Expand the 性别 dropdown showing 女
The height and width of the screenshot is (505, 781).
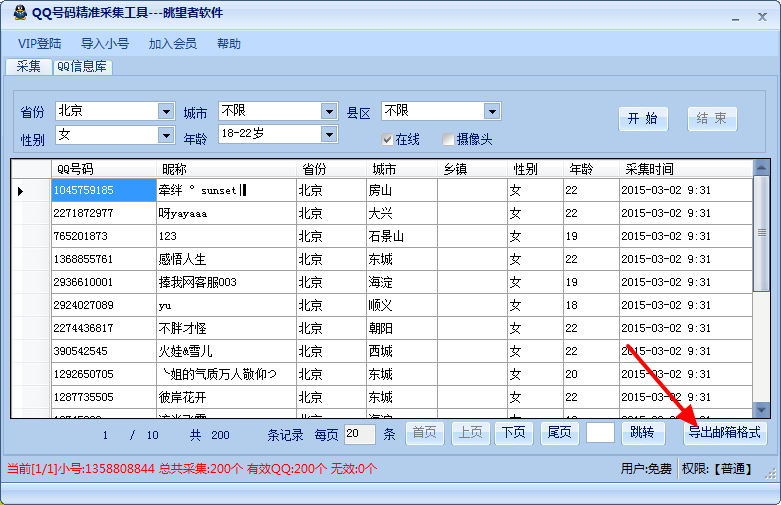pyautogui.click(x=166, y=135)
